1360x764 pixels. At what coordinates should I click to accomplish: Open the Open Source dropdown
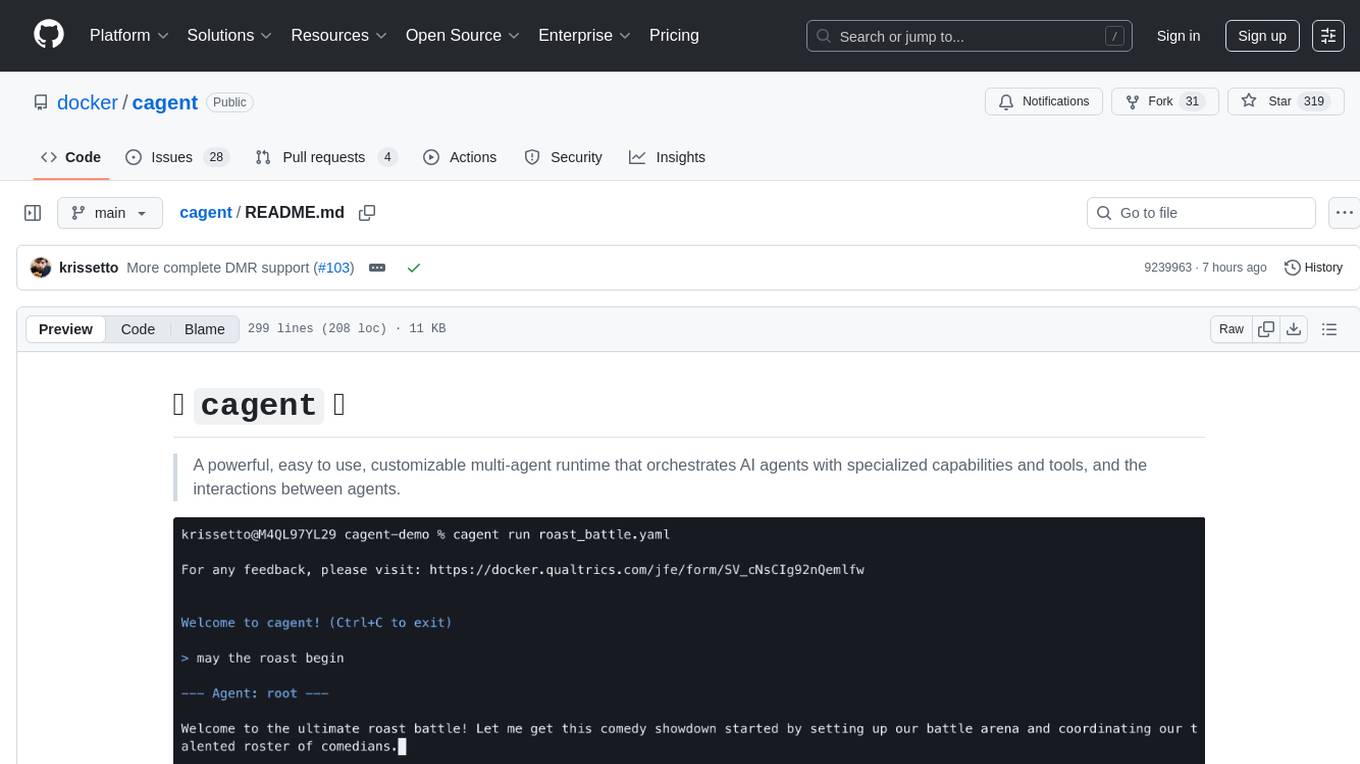pos(462,35)
